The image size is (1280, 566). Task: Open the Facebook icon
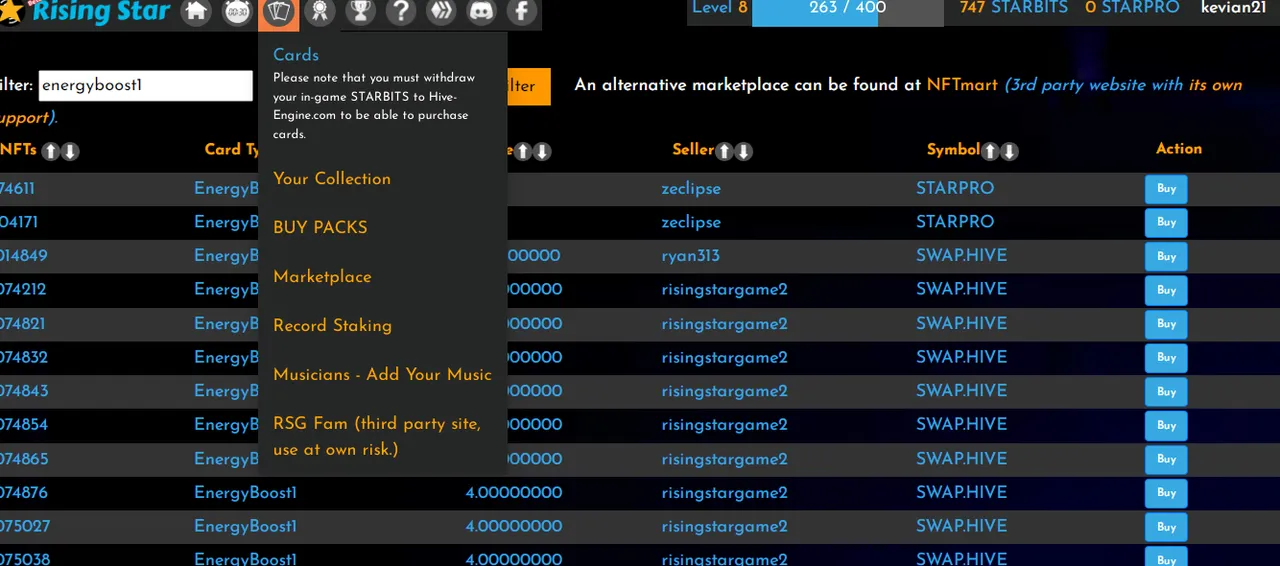[x=521, y=13]
